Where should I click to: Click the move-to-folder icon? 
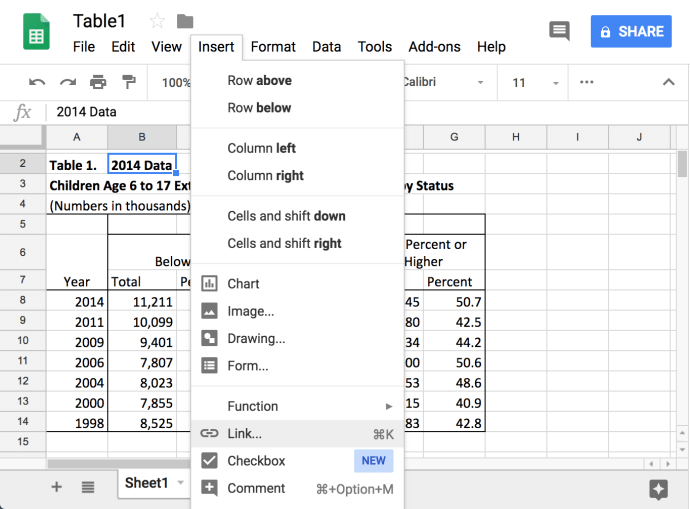click(185, 21)
